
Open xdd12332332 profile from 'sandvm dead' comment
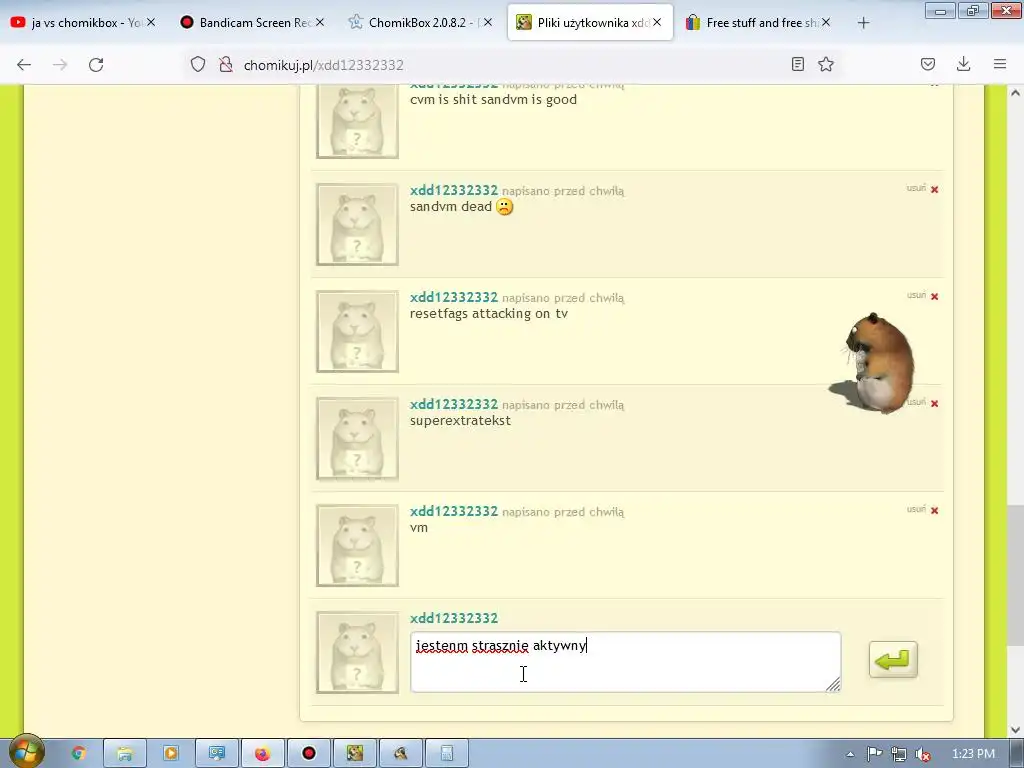[x=454, y=190]
